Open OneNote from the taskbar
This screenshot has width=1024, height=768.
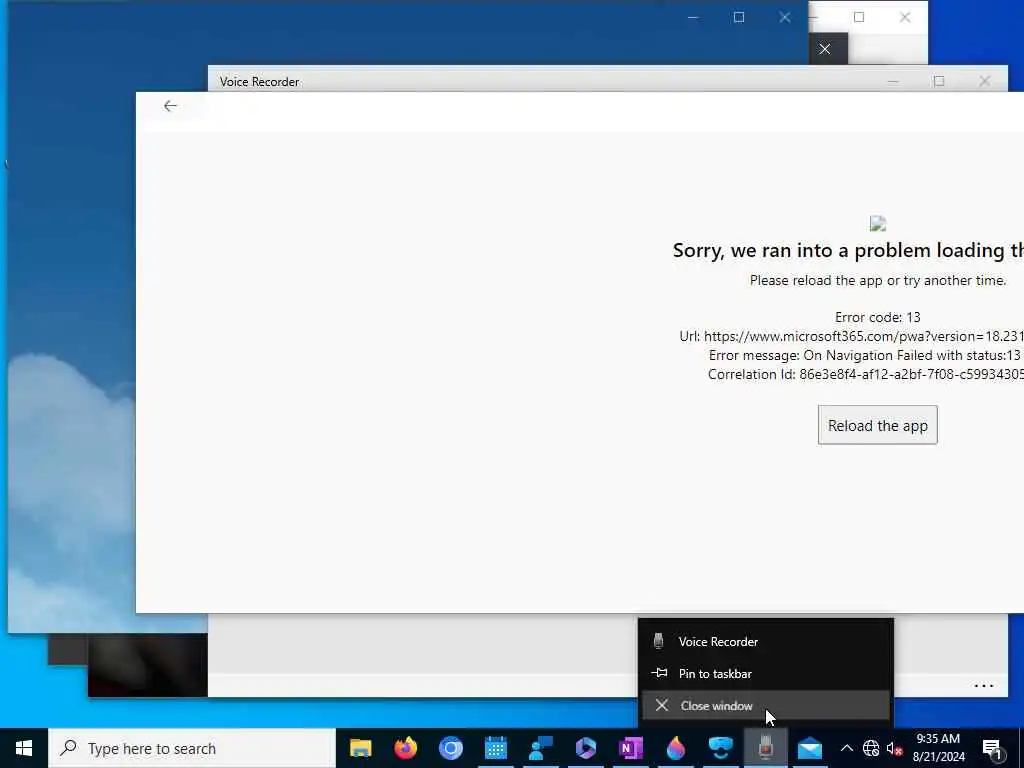631,748
